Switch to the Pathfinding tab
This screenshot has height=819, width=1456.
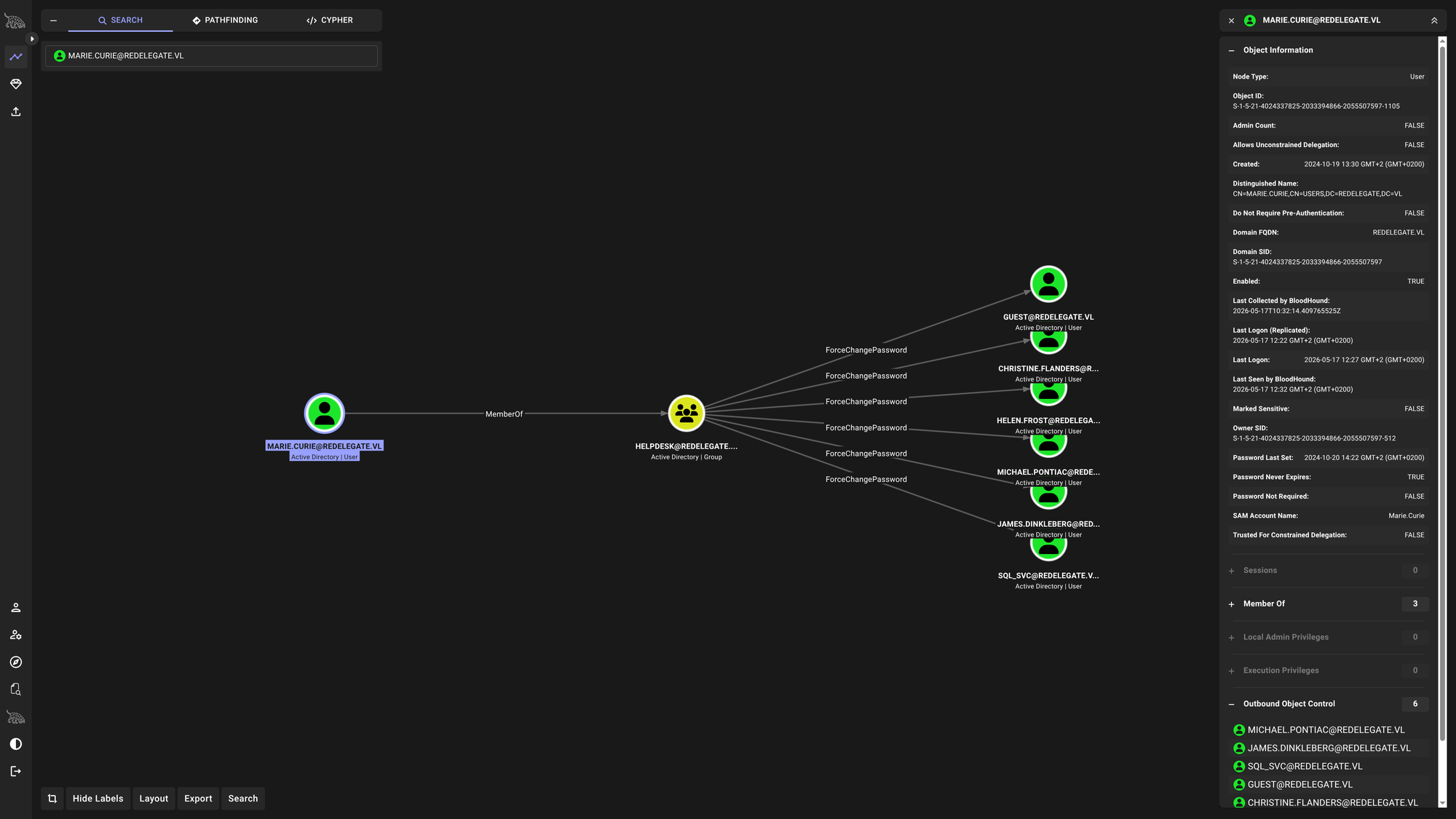[x=225, y=20]
